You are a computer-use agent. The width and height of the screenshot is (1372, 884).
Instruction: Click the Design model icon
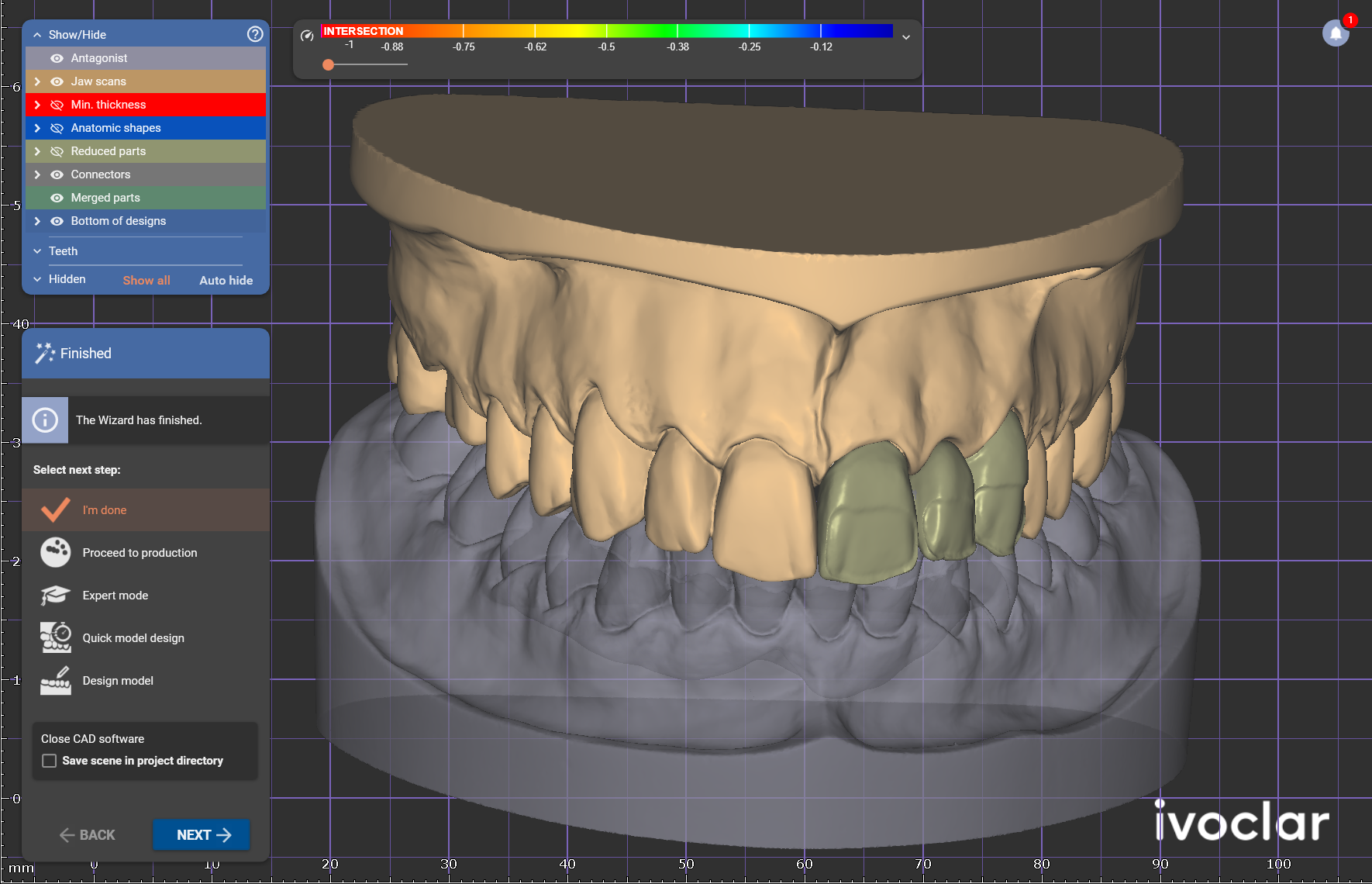tap(56, 680)
